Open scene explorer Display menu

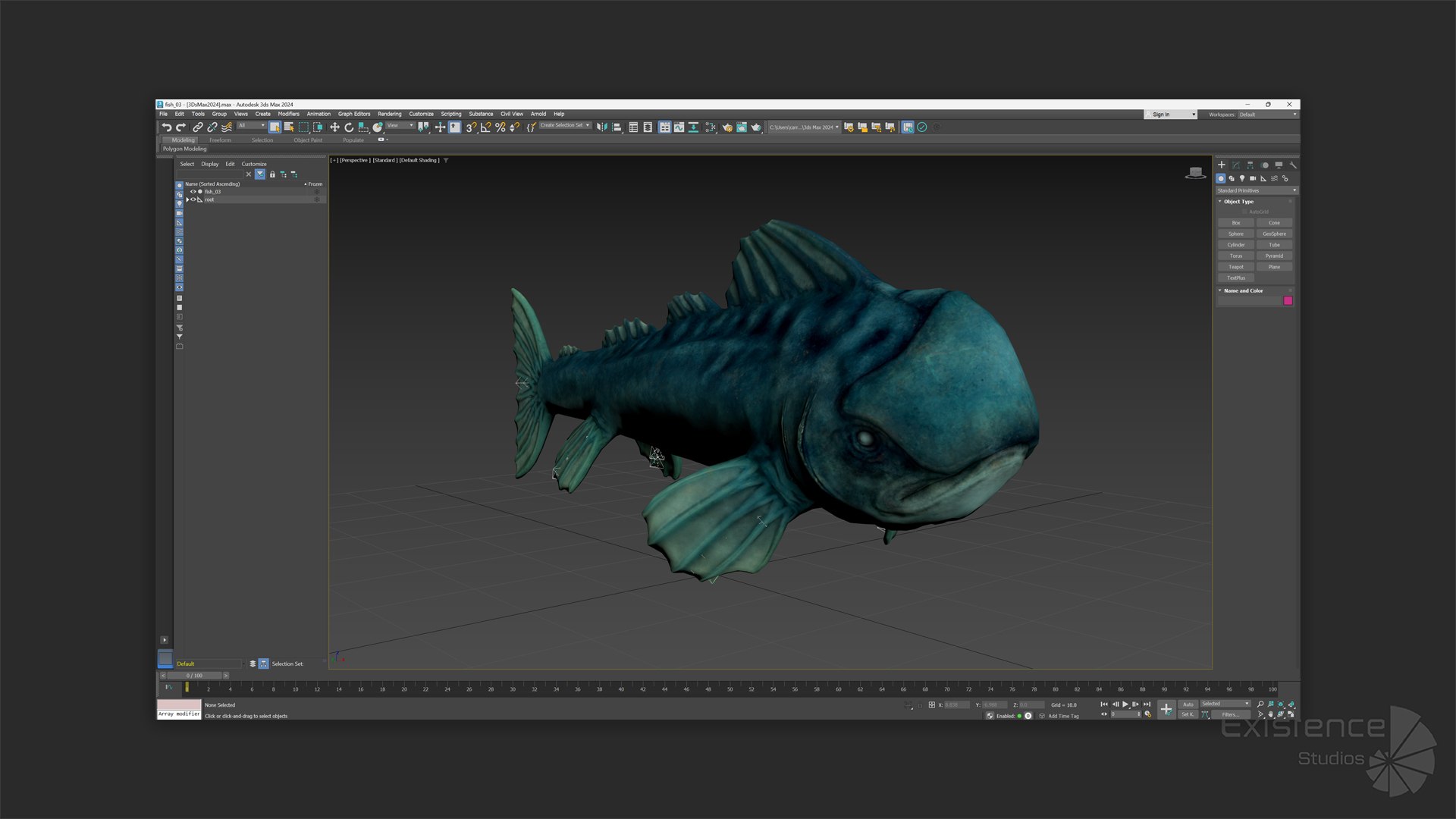[210, 164]
